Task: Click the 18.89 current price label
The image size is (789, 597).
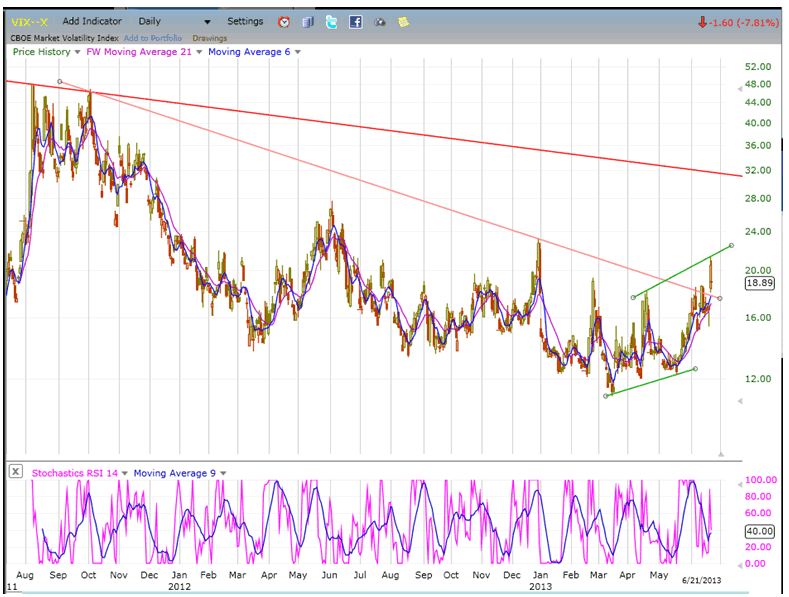Action: [762, 283]
